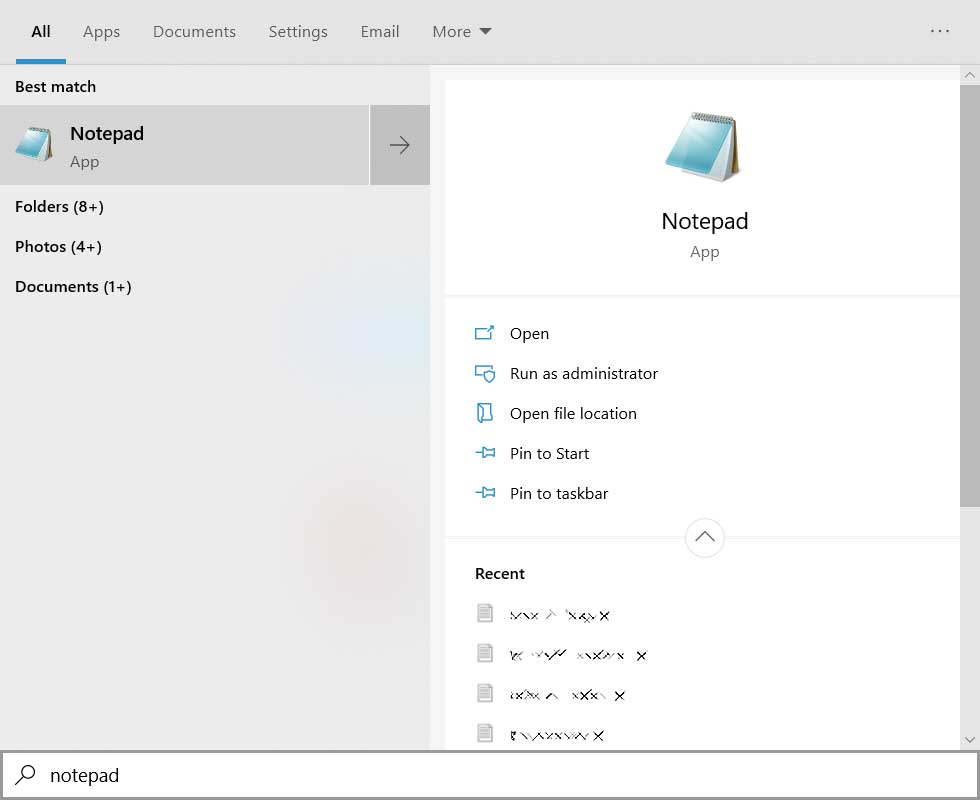
Task: Click the magnifier search icon
Action: coord(26,774)
